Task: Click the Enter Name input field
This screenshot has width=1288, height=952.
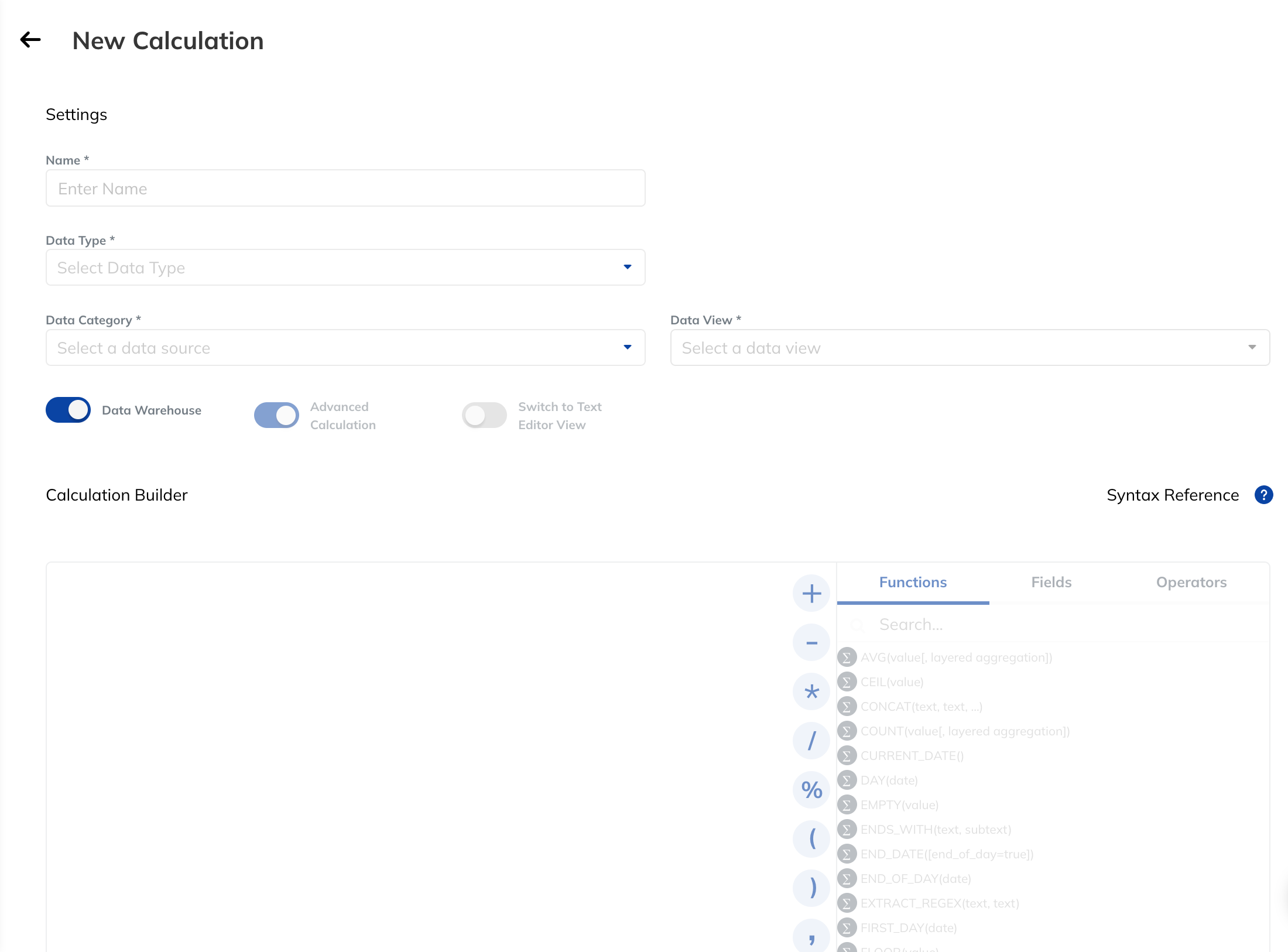Action: pos(345,189)
